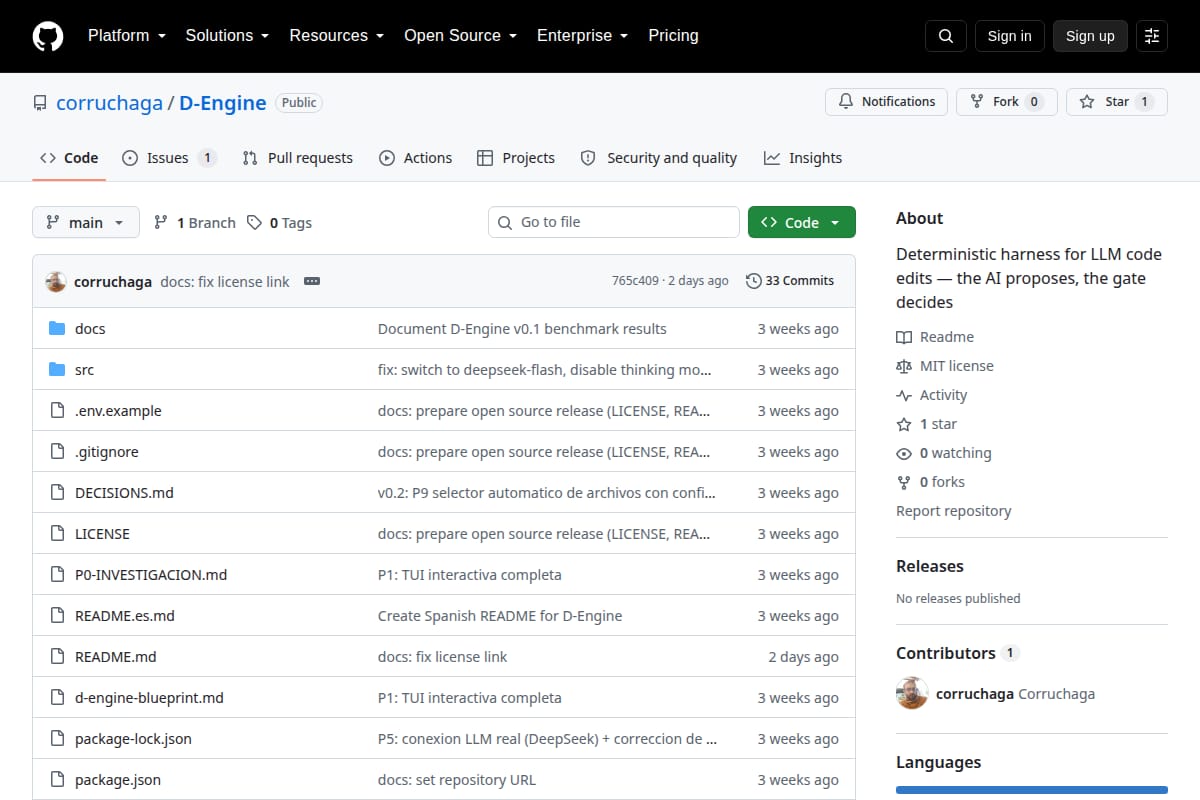Open the Insights tab
1200x800 pixels.
coord(803,158)
